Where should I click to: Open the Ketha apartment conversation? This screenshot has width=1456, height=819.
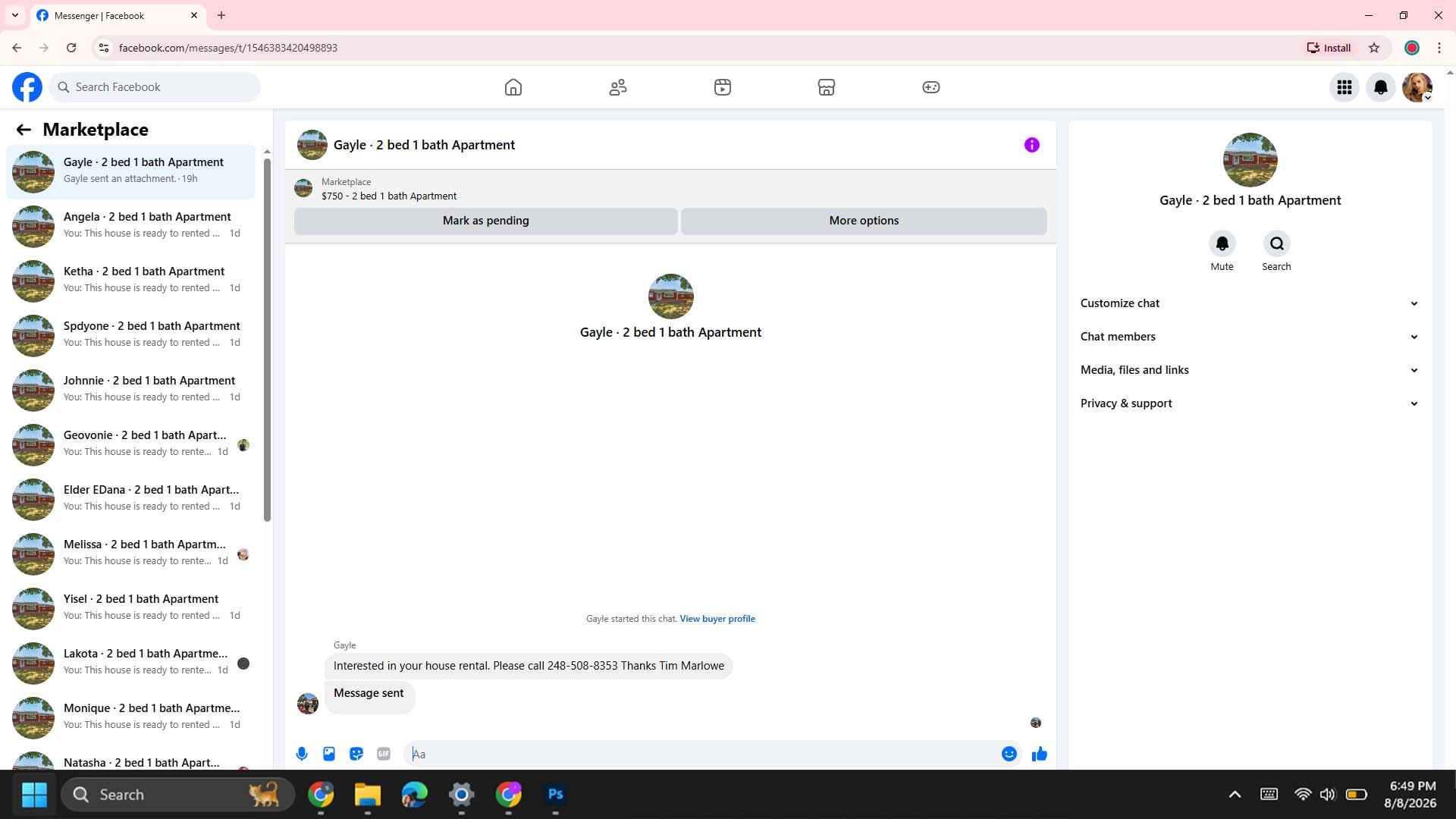coord(131,281)
